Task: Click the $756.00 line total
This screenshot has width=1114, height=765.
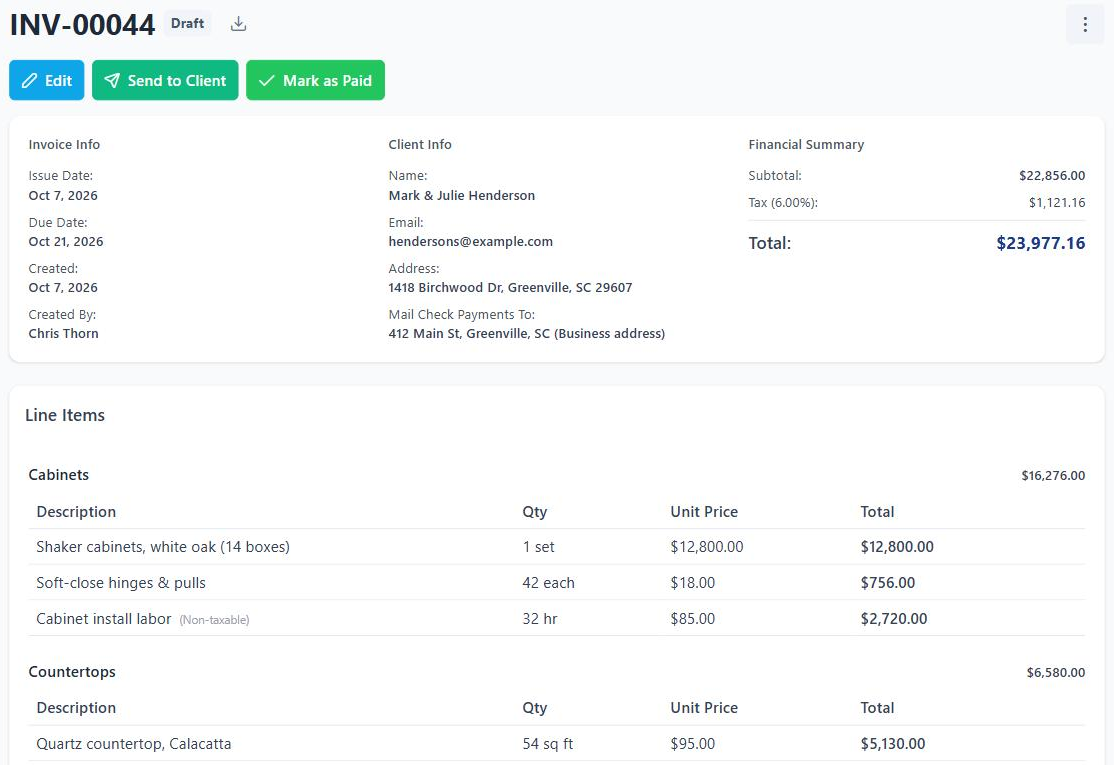Action: tap(888, 583)
